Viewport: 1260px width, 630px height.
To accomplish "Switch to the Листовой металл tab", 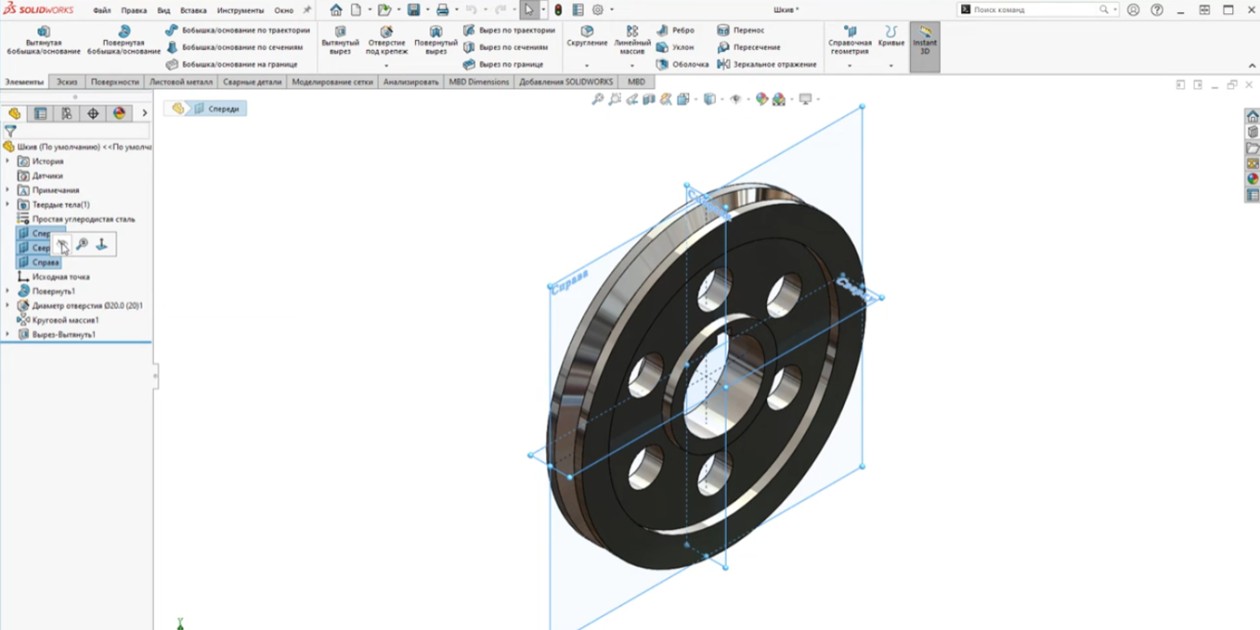I will tap(181, 82).
